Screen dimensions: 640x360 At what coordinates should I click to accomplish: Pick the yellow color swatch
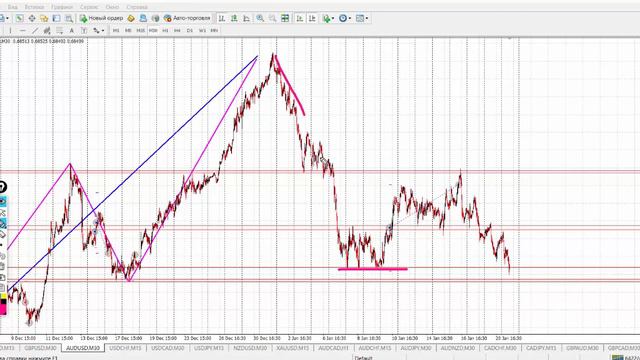(x=3, y=296)
